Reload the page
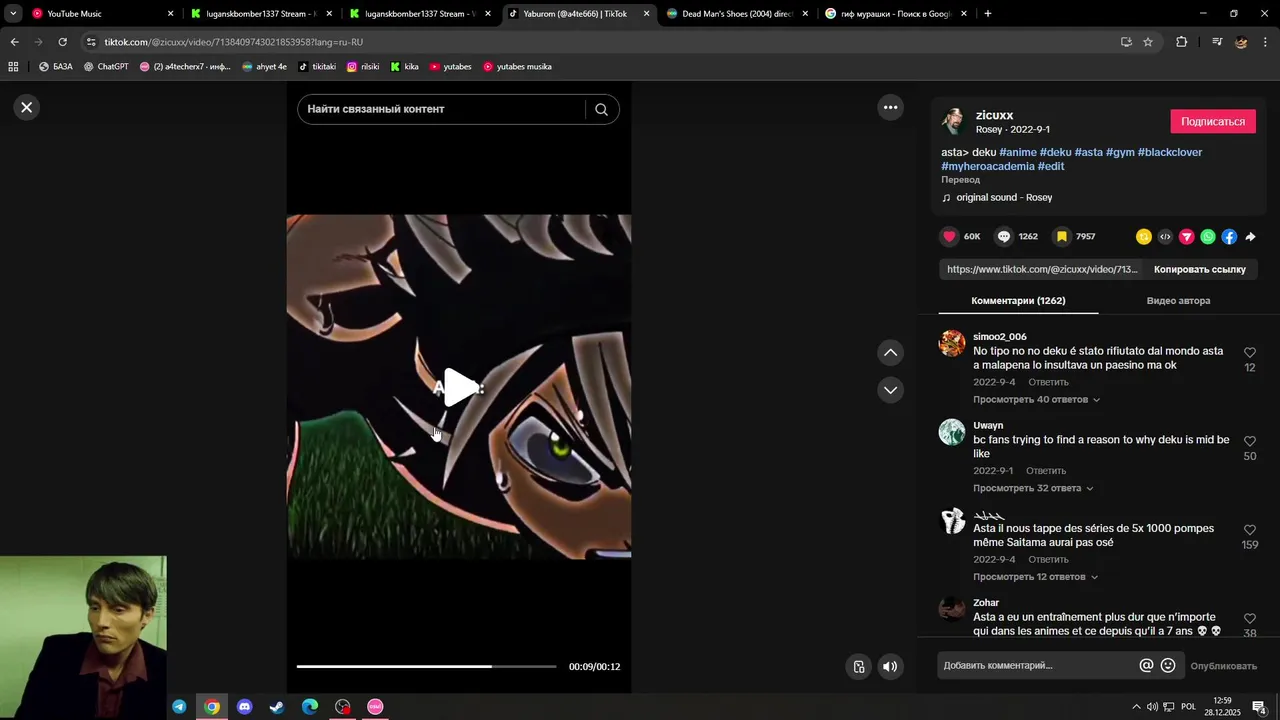The image size is (1280, 720). tap(62, 42)
